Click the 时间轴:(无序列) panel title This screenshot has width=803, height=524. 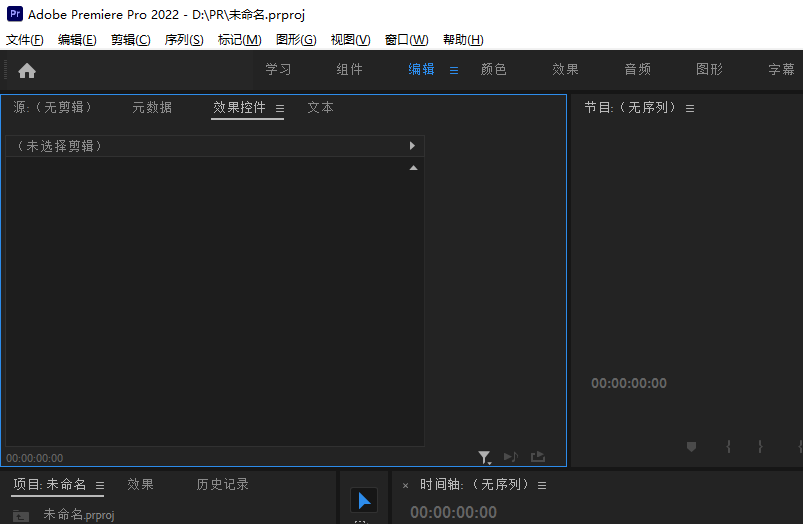click(475, 485)
